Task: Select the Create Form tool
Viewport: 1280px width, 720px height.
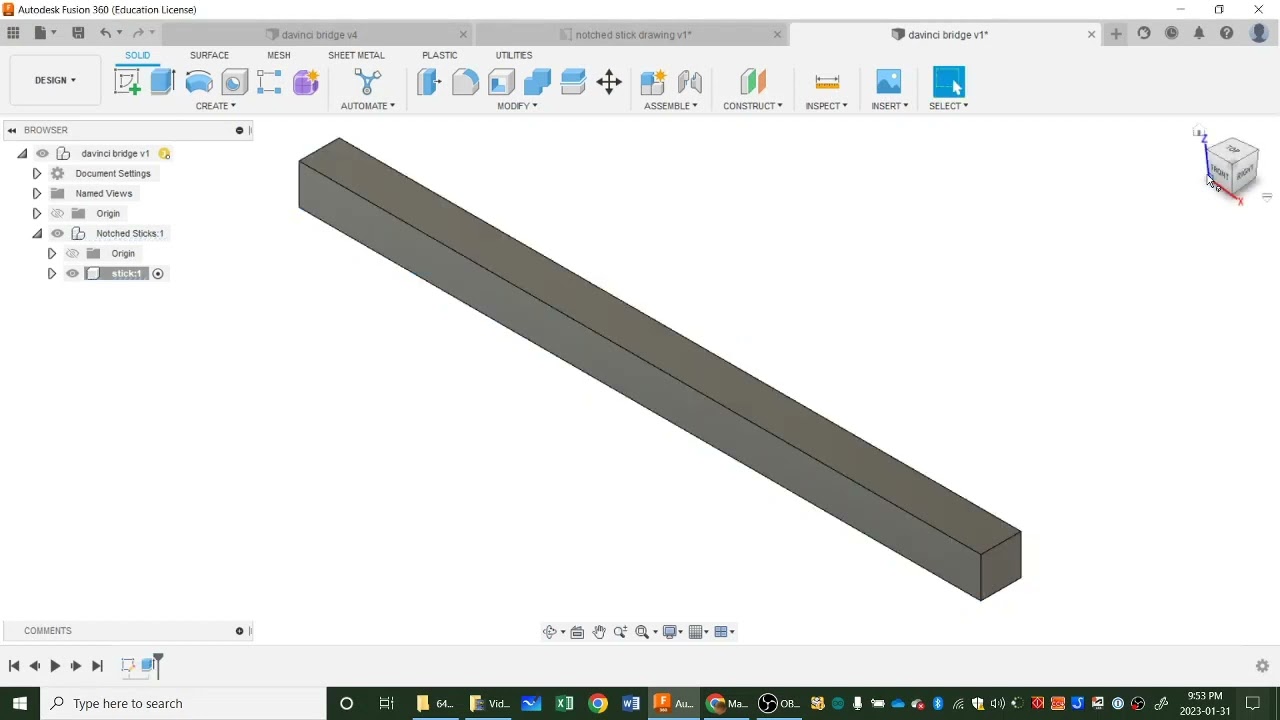Action: (306, 82)
